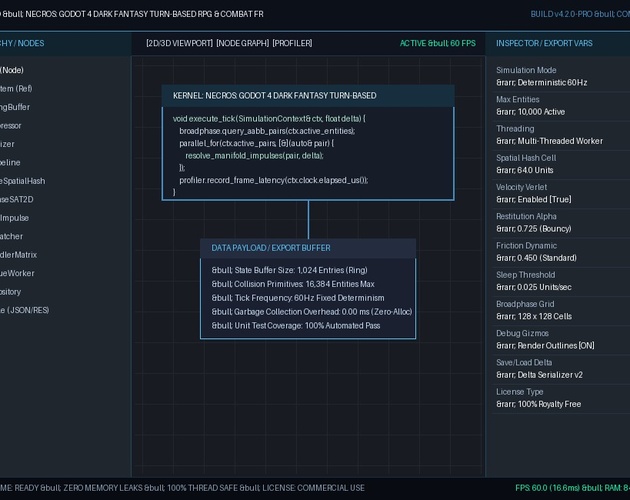Click the 'State Buffer Size: 1,024 Entries' line
Screen dimensions: 630x500
tap(289, 270)
